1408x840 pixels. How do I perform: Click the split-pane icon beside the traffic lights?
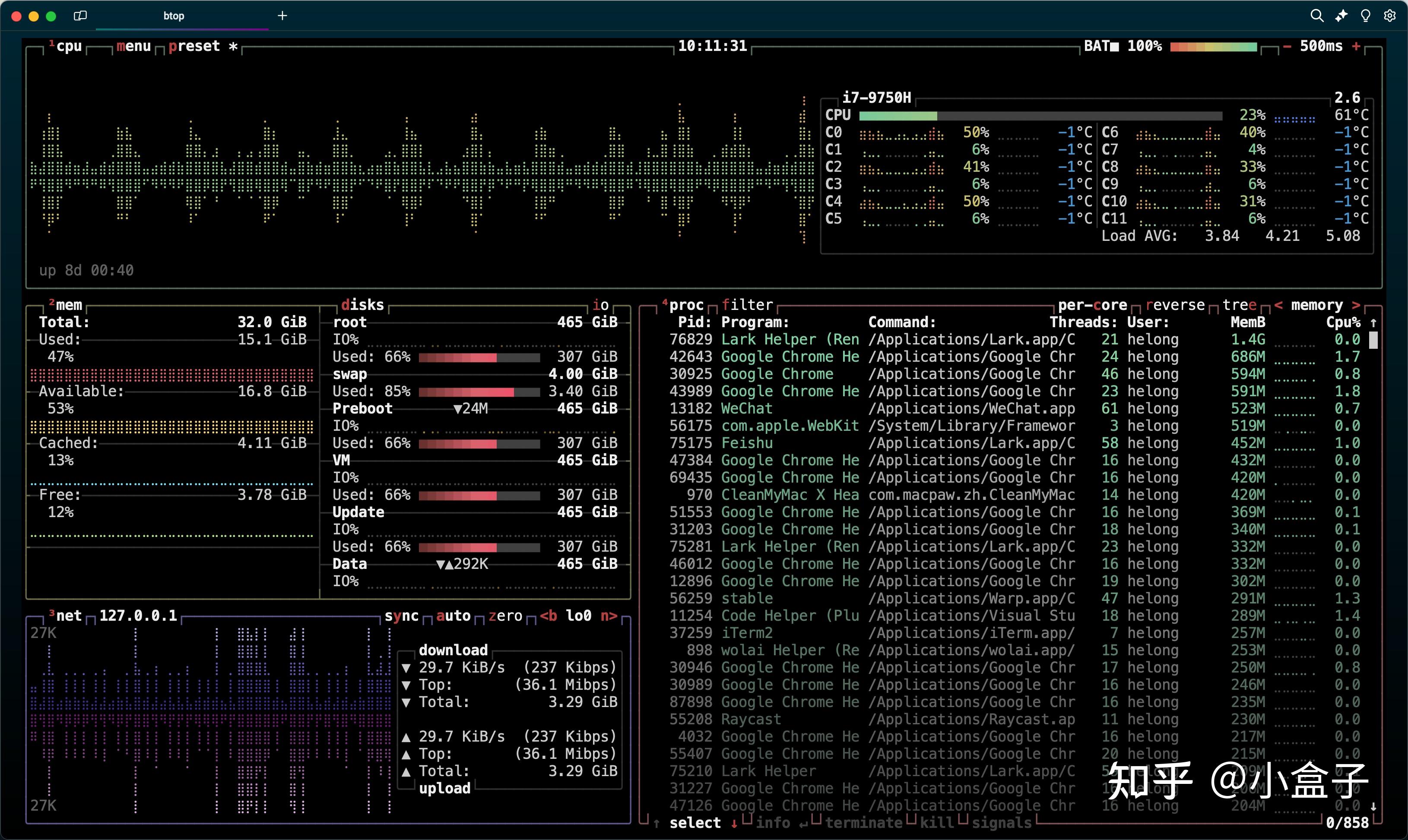tap(79, 16)
